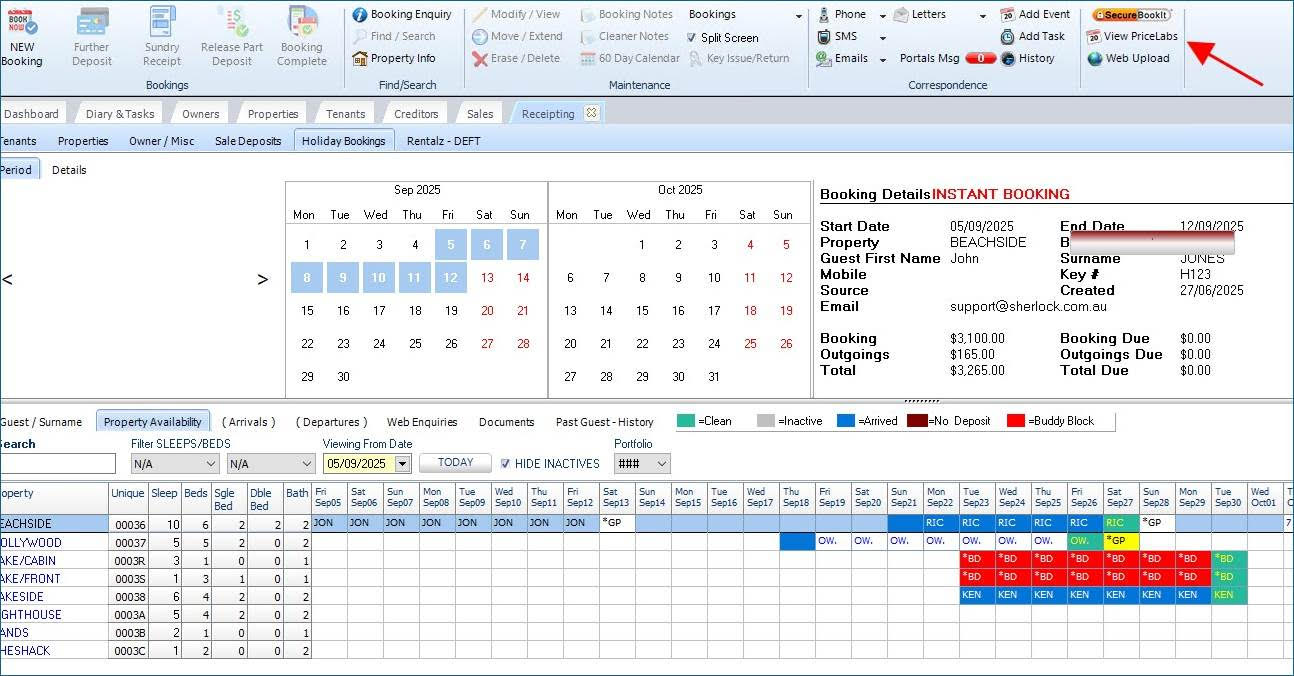1294x676 pixels.
Task: Click the green Clean legend swatch
Action: (686, 421)
